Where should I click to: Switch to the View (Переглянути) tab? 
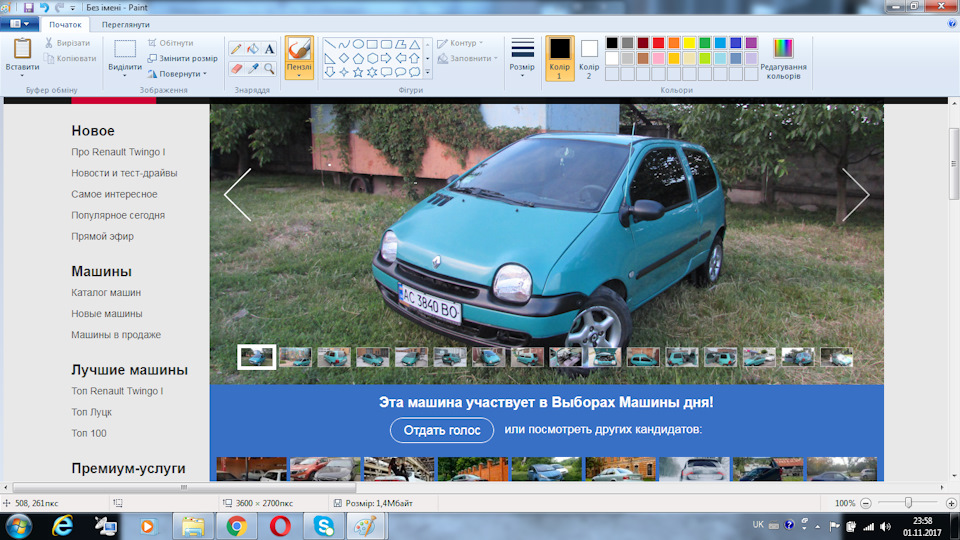126,24
